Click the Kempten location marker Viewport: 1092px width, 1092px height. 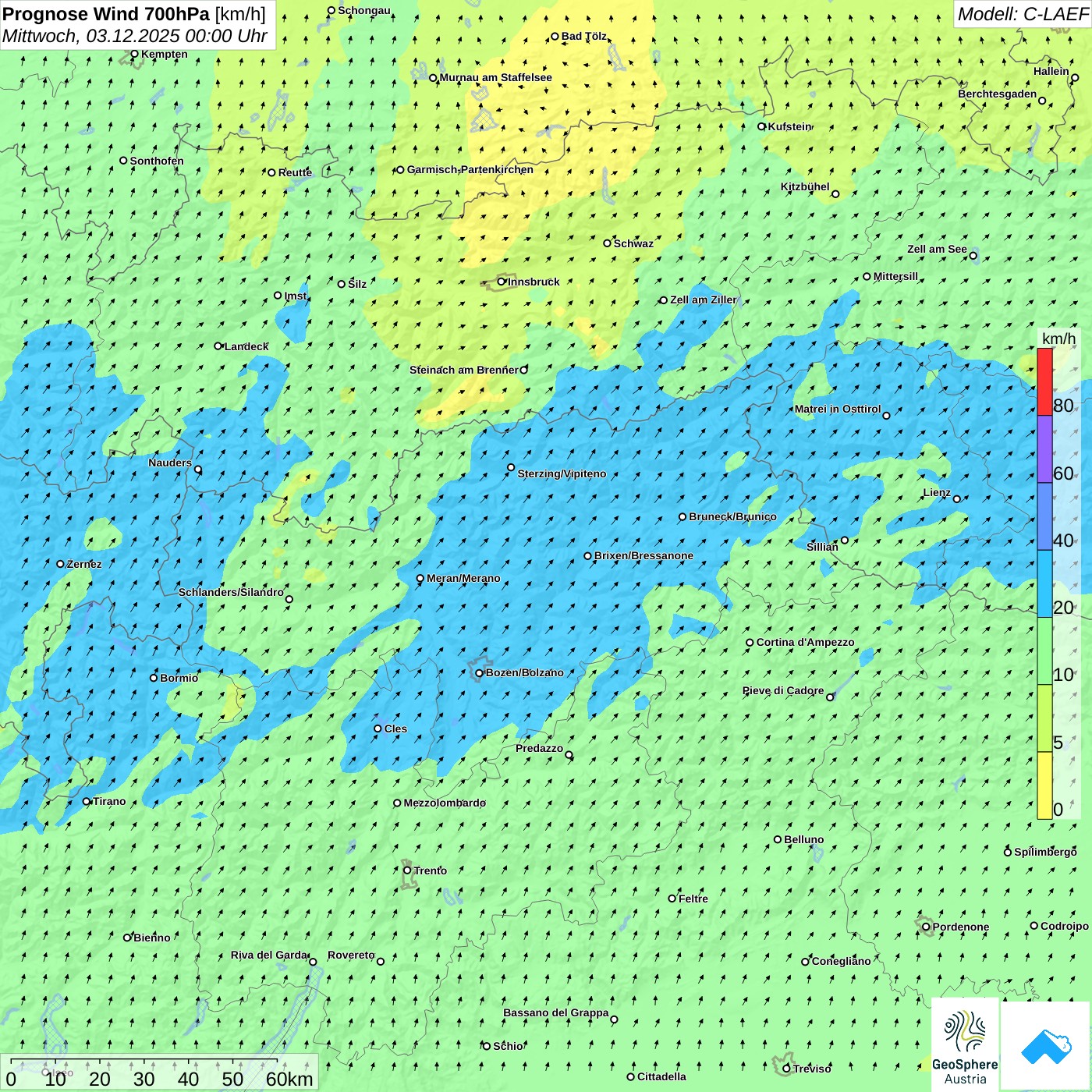pyautogui.click(x=134, y=54)
